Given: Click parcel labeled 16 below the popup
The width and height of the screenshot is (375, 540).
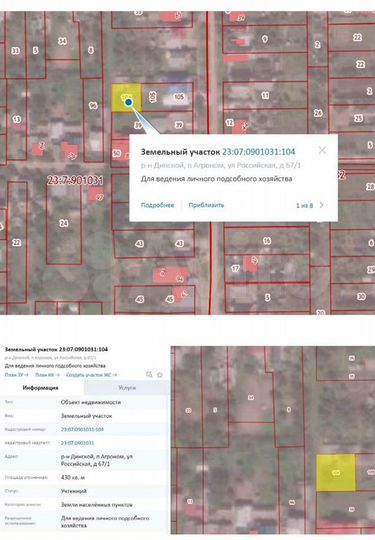Looking at the screenshot, I should 267,241.
